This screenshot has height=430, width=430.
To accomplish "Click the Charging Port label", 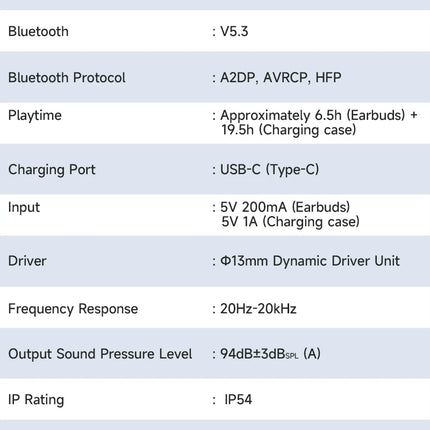I will click(x=52, y=170).
